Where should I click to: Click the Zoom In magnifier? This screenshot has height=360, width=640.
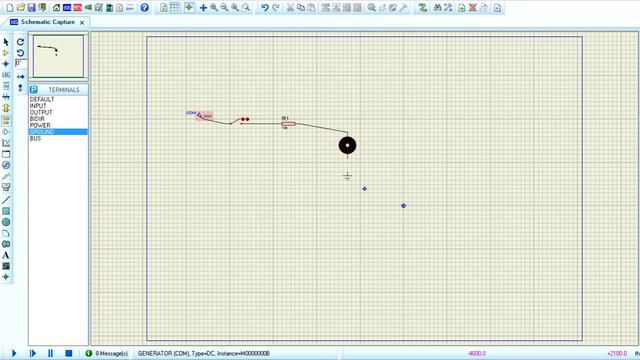214,7
